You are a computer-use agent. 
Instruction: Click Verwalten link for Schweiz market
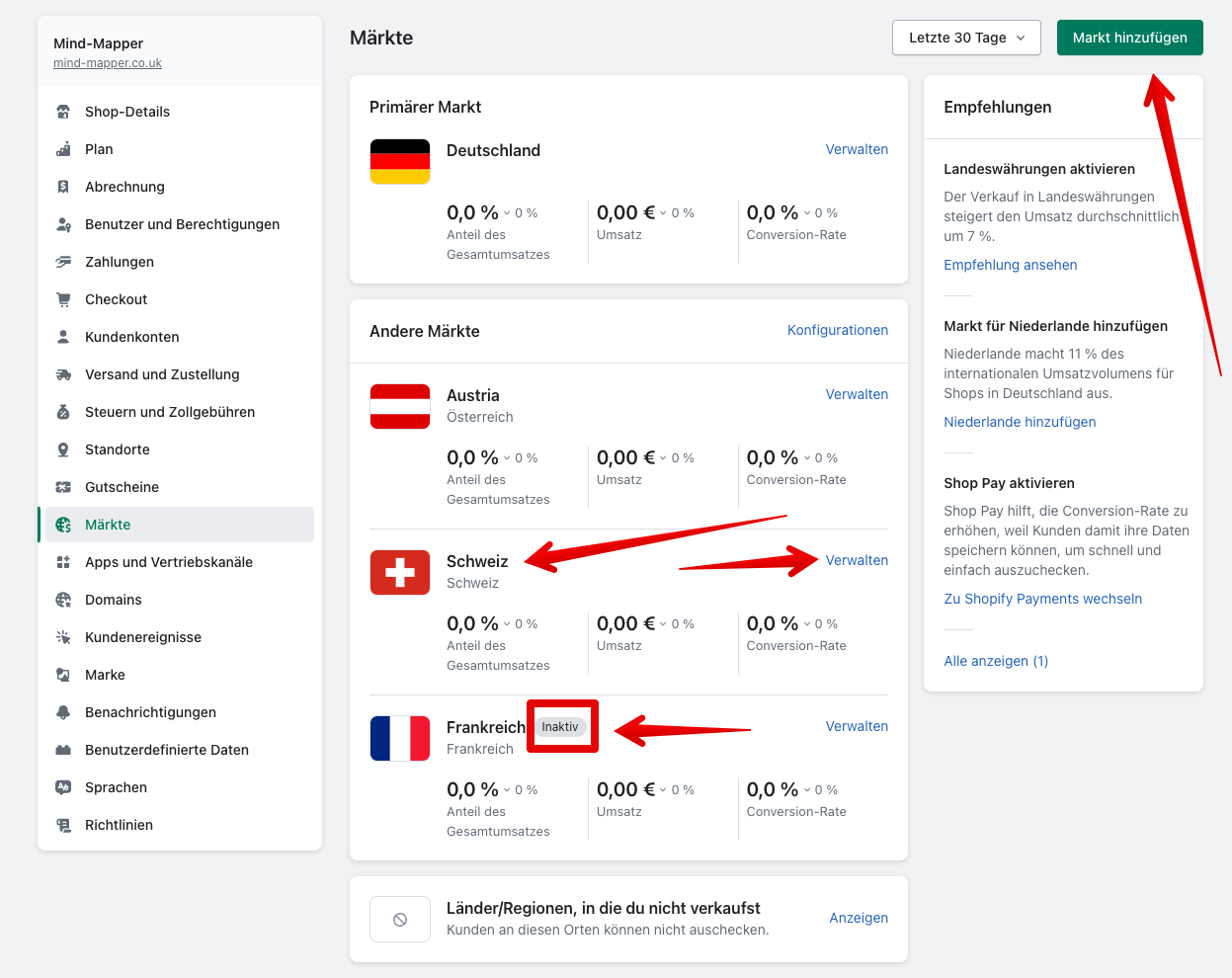(856, 560)
